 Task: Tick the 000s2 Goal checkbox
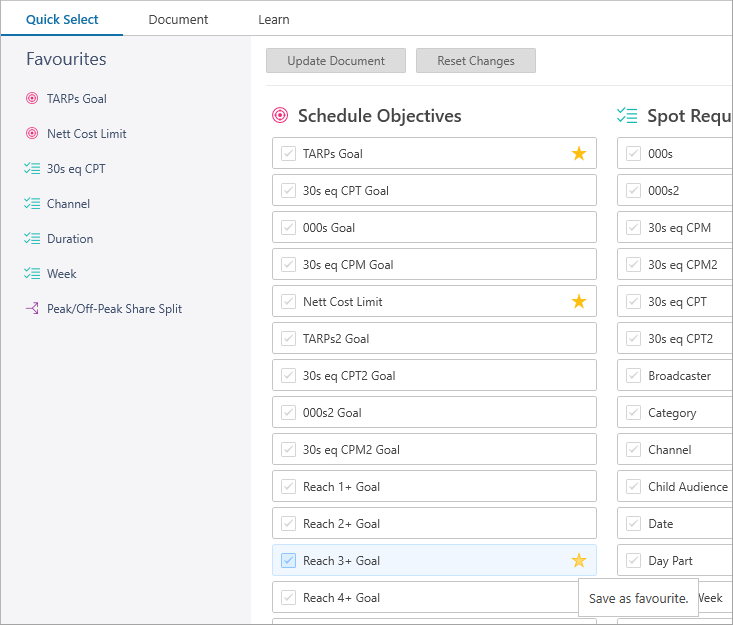click(x=288, y=412)
